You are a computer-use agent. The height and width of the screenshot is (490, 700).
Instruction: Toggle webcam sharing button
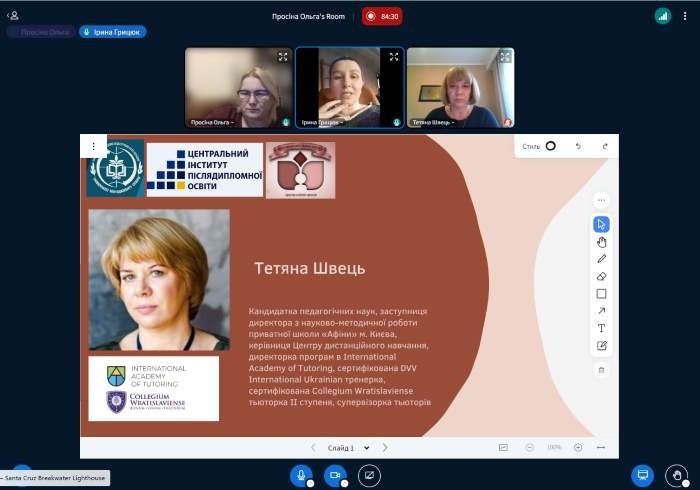pos(335,475)
